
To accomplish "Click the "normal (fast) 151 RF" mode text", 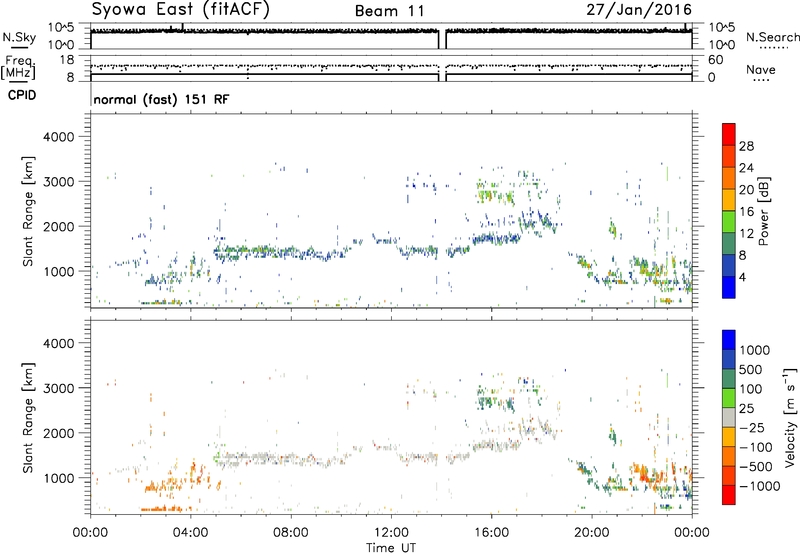I will coord(161,99).
